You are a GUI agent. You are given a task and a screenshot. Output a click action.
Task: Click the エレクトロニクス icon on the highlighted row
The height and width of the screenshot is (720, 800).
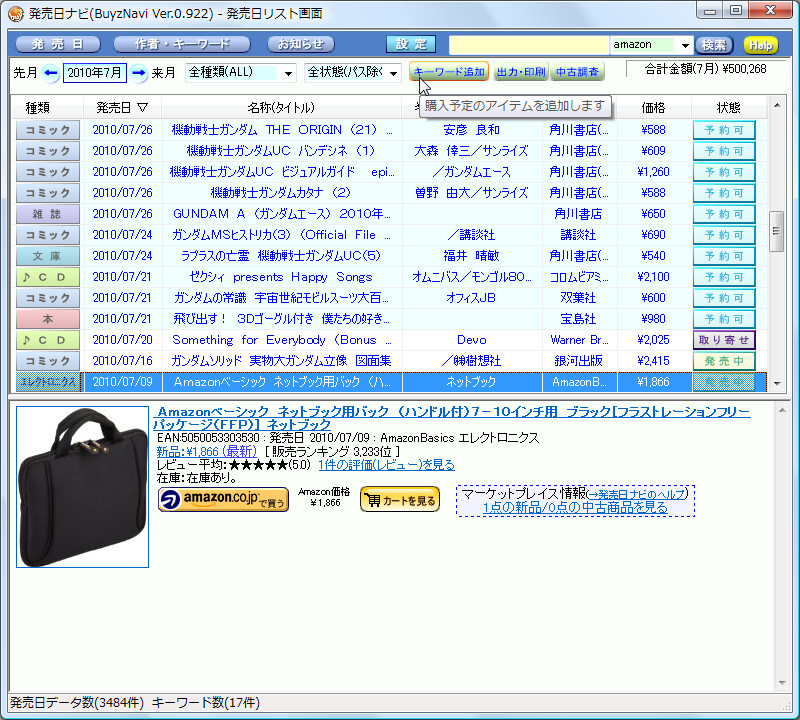46,382
